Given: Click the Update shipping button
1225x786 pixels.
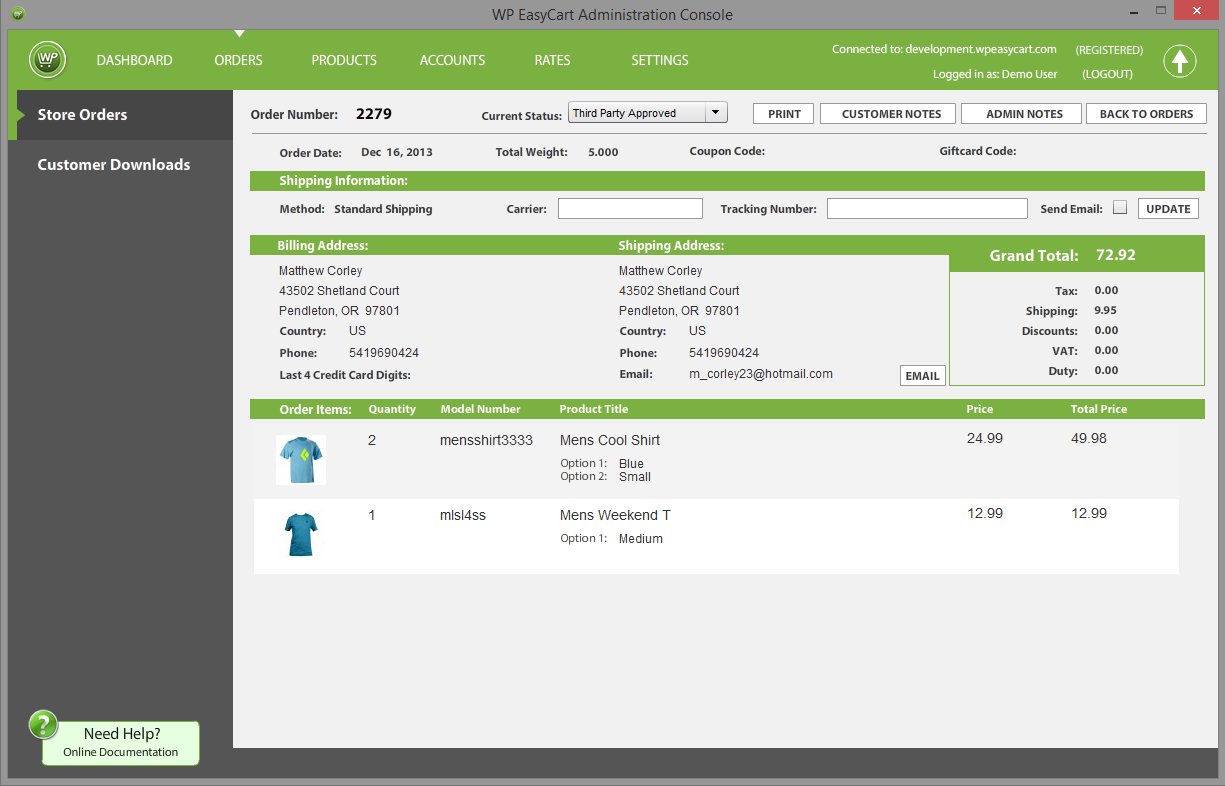Looking at the screenshot, I should [x=1168, y=209].
